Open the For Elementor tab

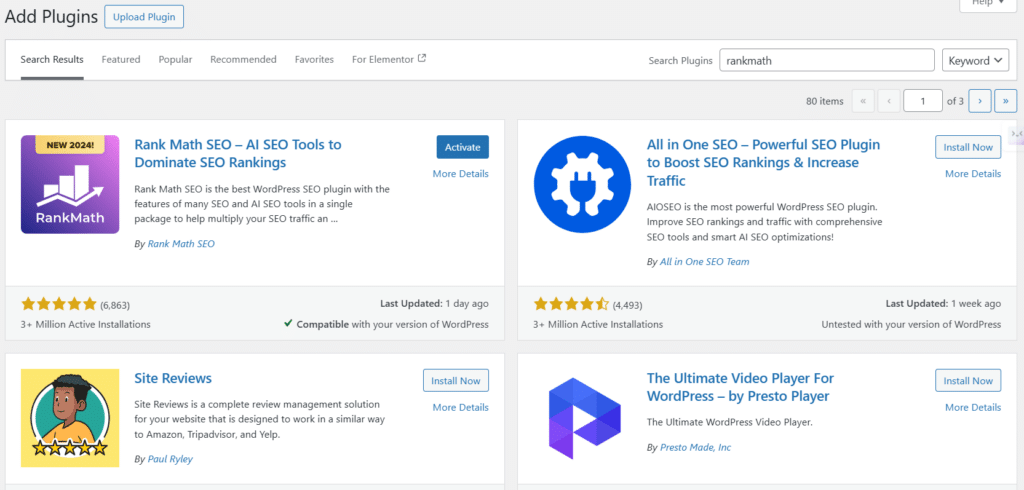[389, 59]
